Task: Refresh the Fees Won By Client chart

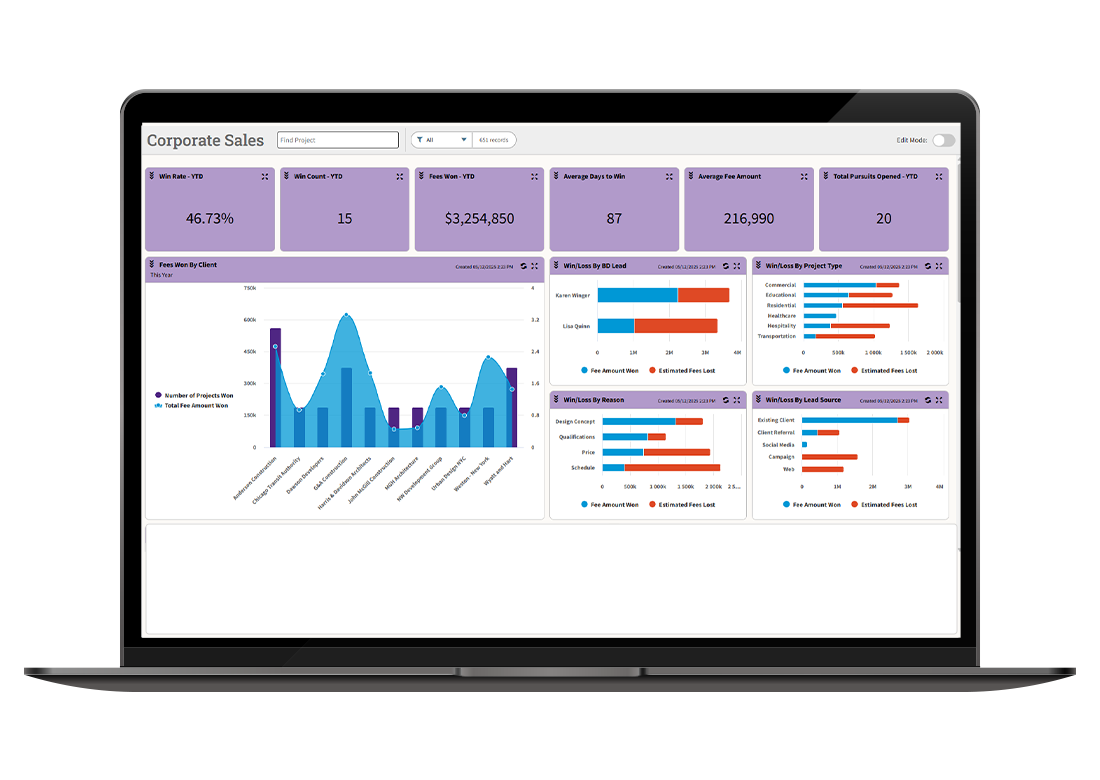Action: point(522,266)
